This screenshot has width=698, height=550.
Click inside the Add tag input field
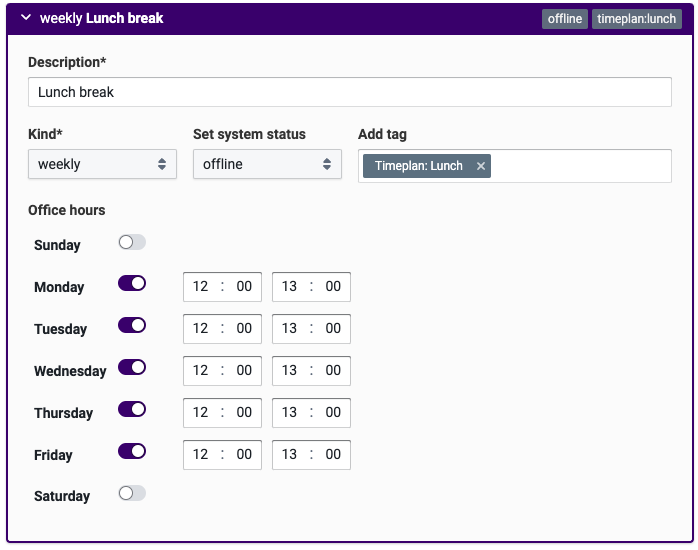[580, 166]
